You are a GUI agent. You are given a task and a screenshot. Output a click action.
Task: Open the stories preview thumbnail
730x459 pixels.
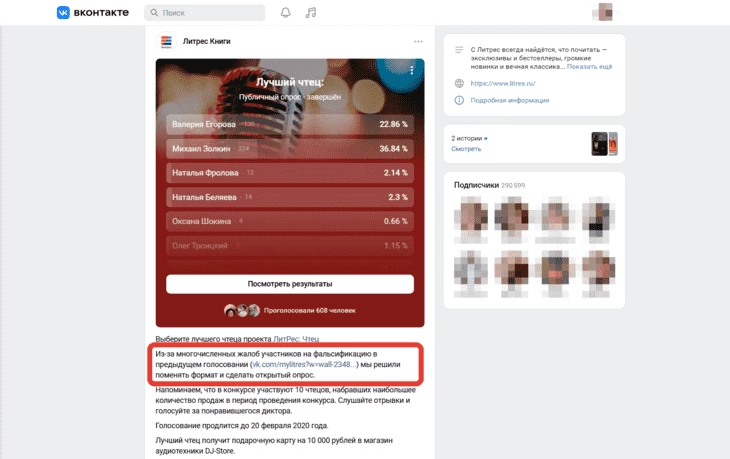[x=604, y=143]
